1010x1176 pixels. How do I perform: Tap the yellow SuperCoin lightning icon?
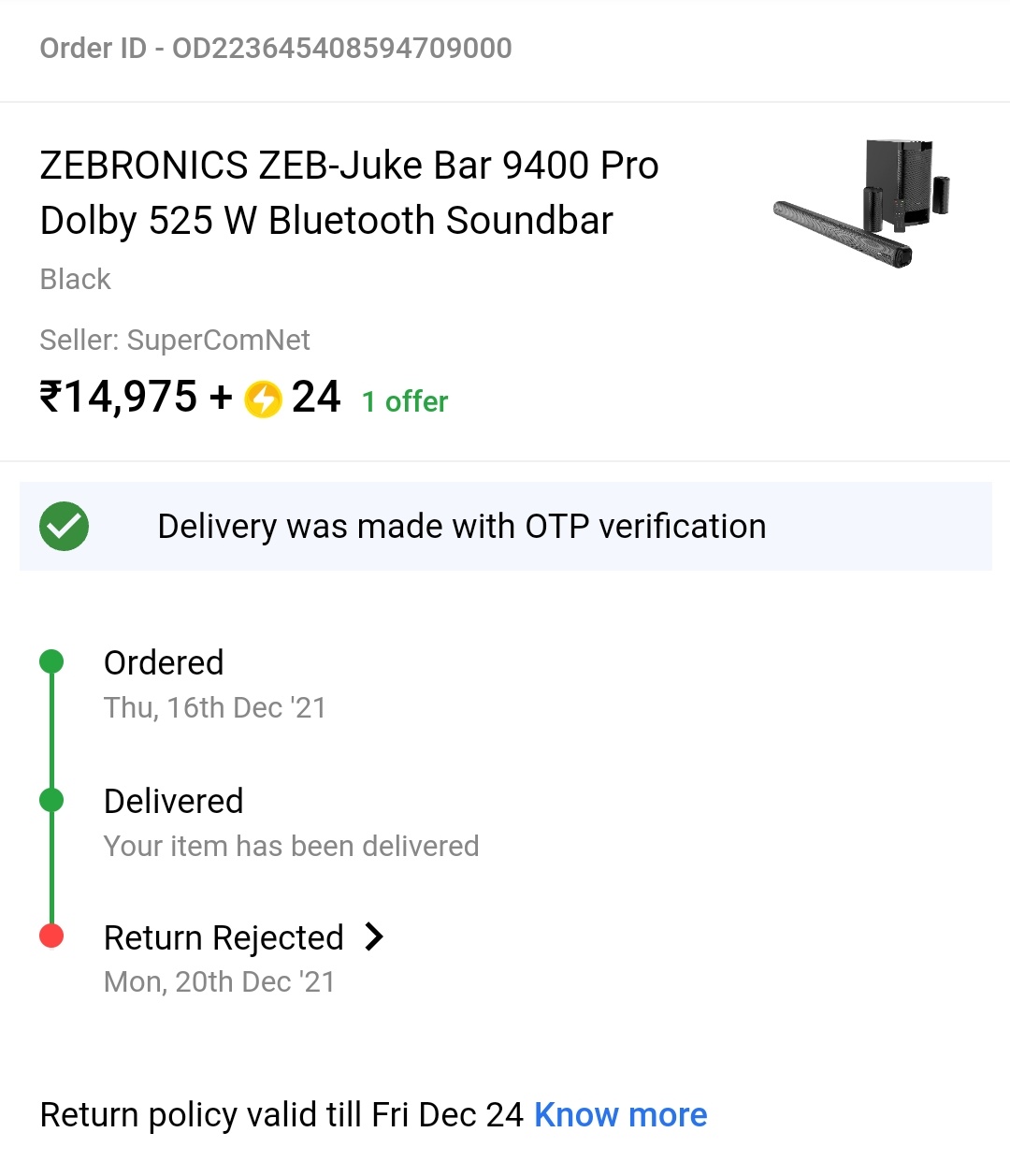(x=263, y=399)
